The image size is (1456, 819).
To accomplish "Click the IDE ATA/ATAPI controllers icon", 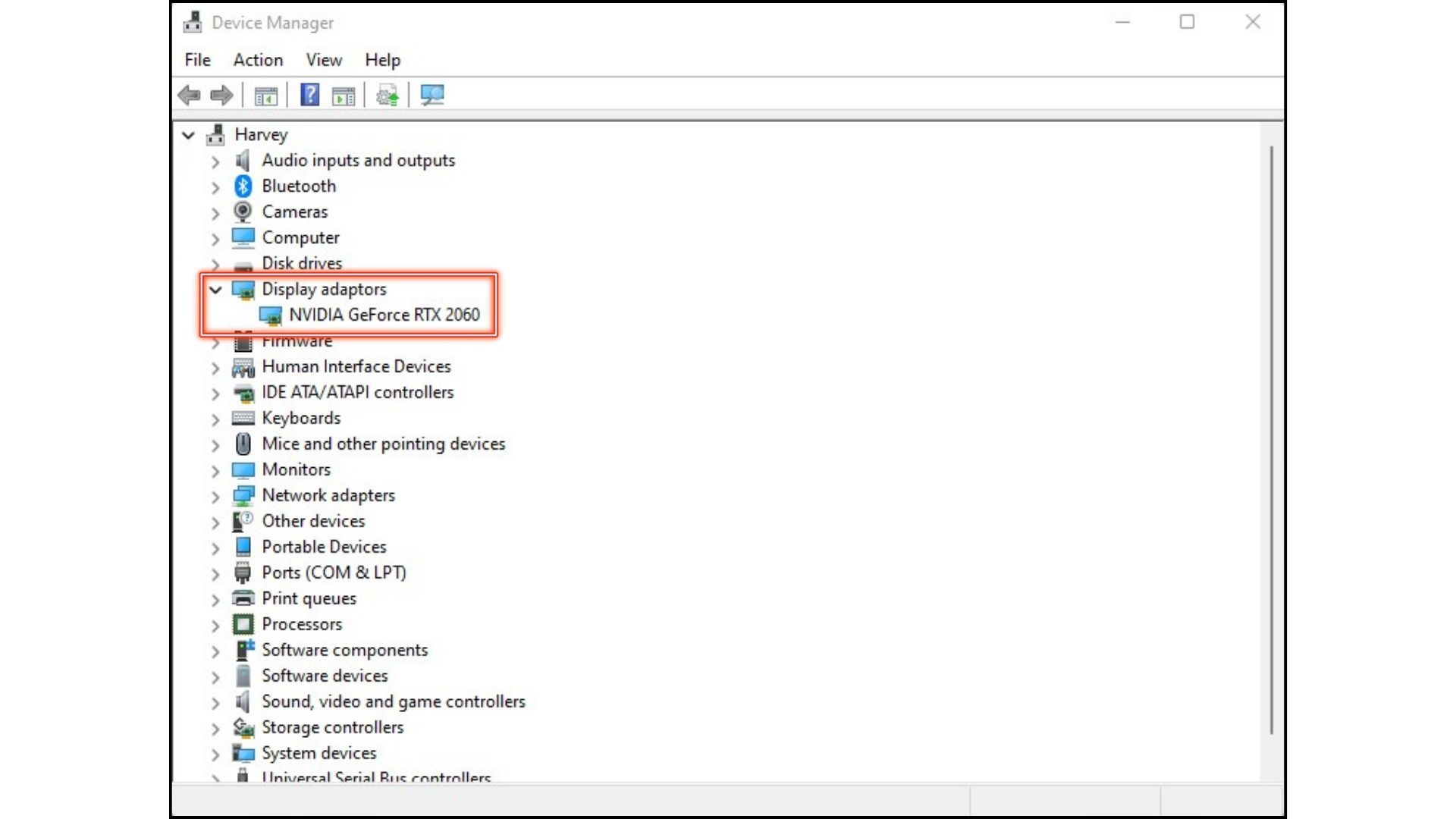I will 243,393.
